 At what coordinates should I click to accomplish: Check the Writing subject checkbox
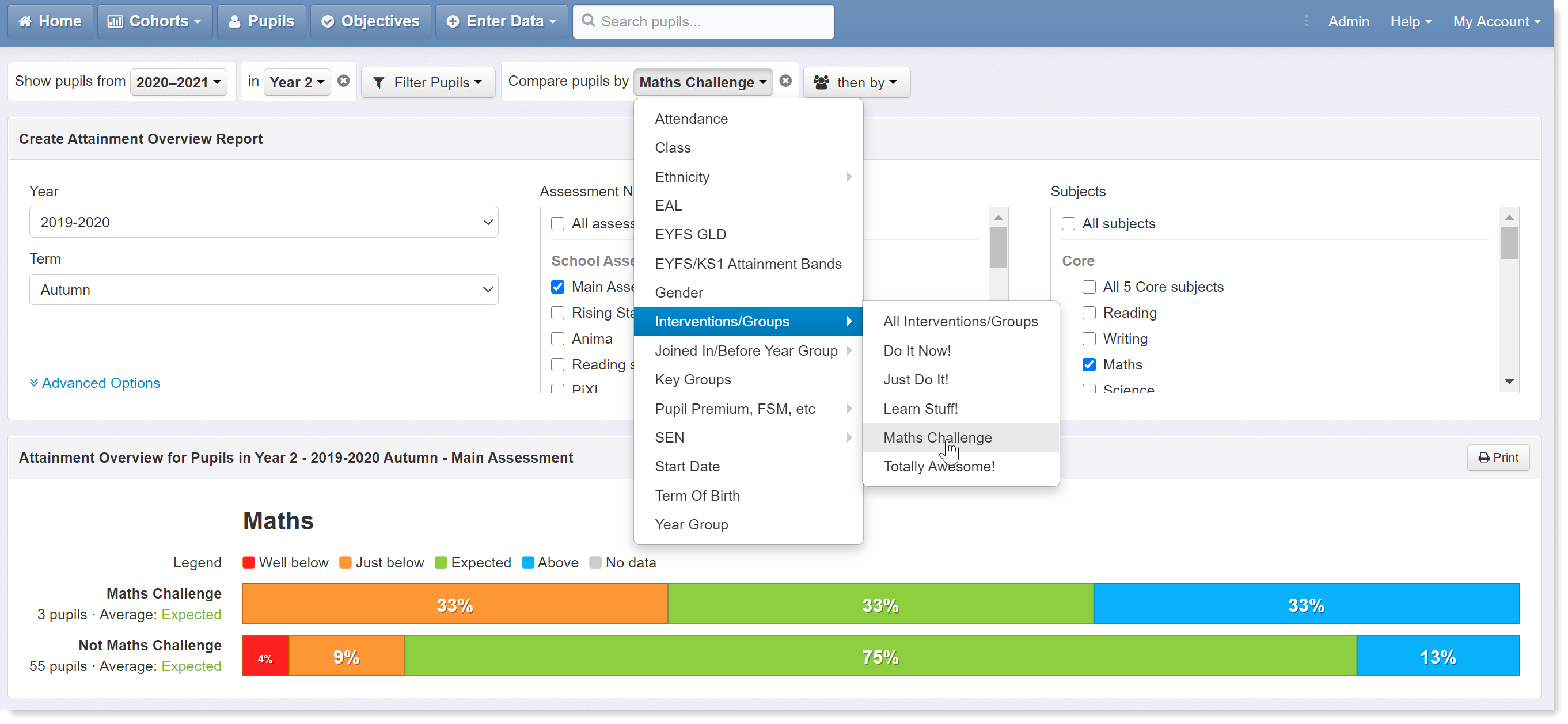click(x=1089, y=339)
